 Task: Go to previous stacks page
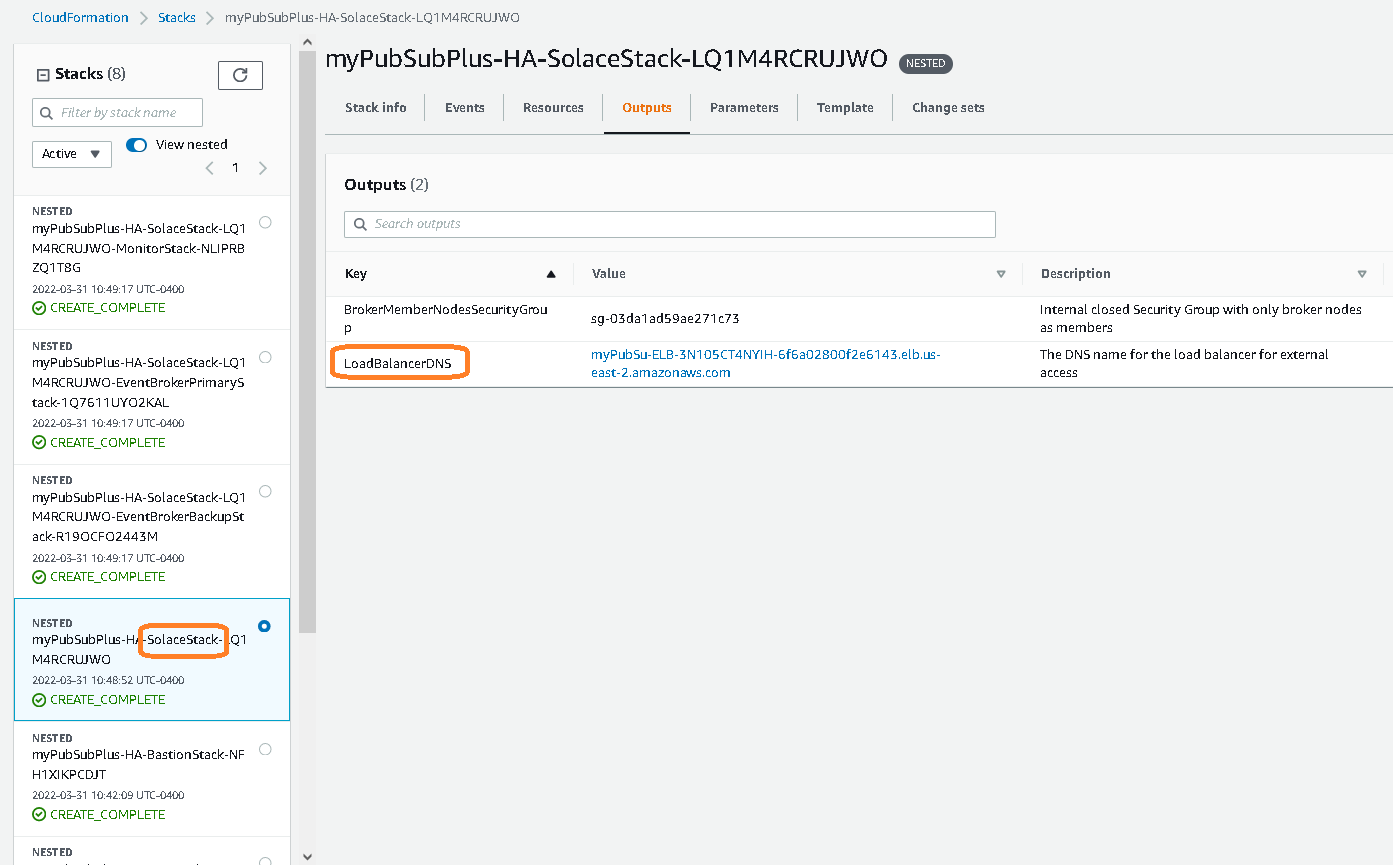(209, 168)
